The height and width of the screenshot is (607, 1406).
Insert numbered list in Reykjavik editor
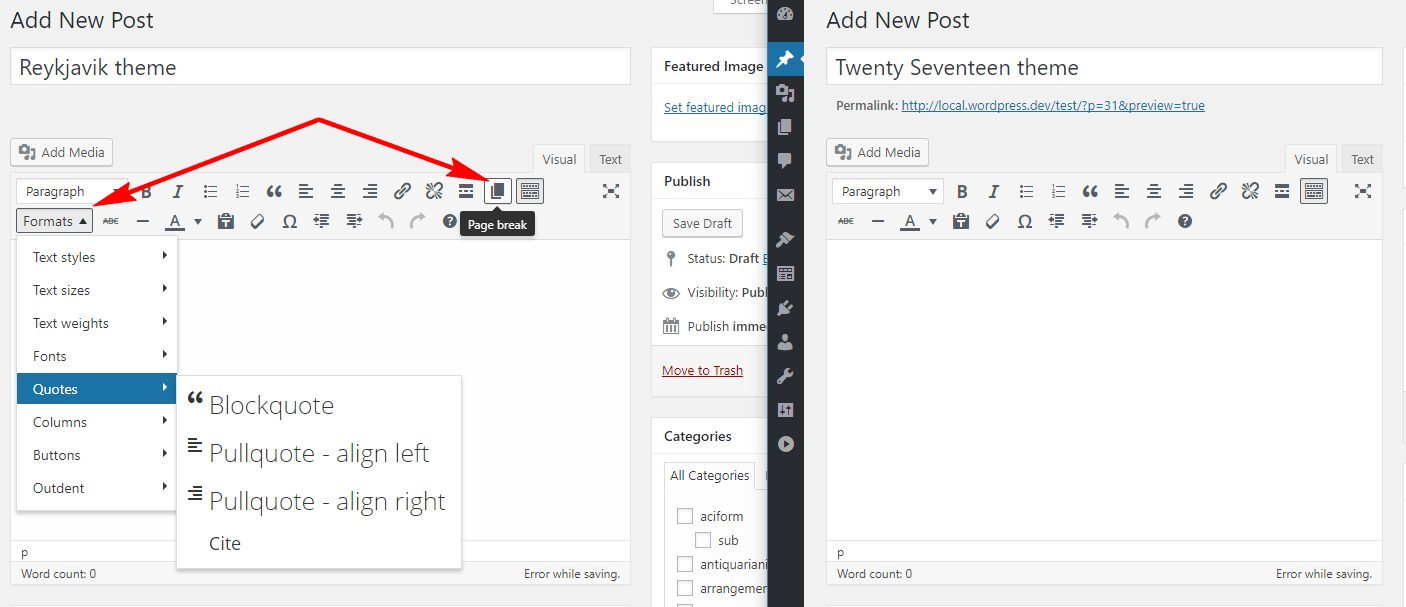(x=242, y=191)
